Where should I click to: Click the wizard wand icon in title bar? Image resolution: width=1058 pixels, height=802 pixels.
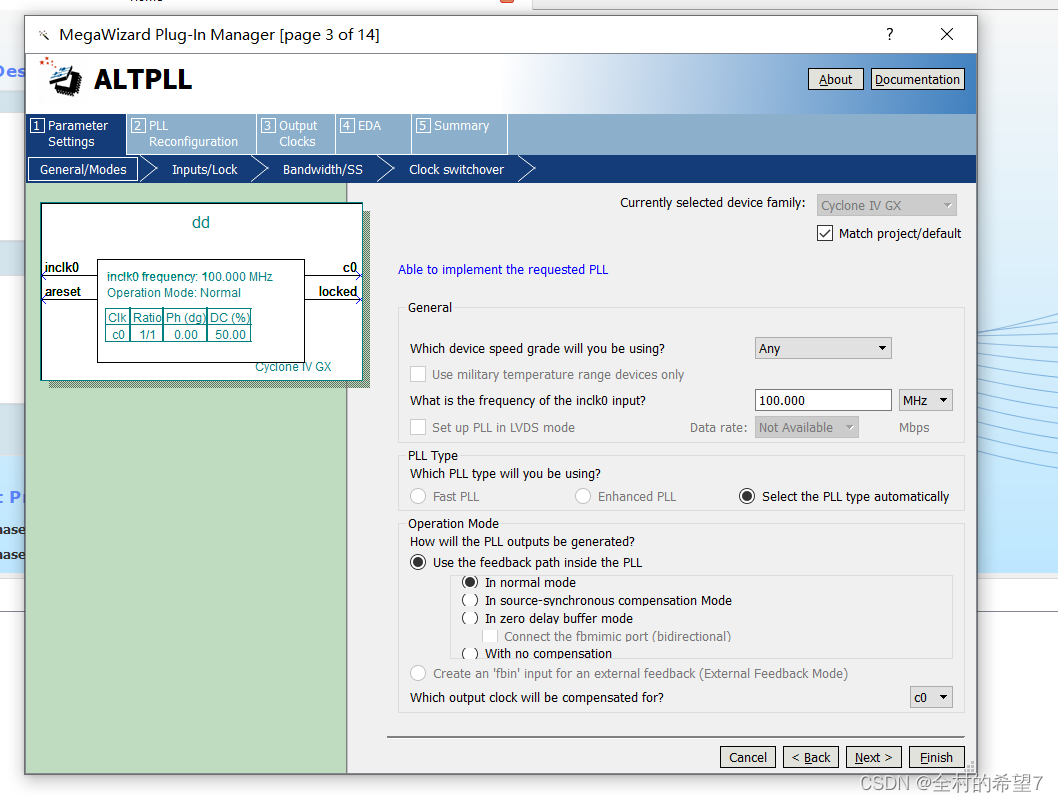[44, 35]
